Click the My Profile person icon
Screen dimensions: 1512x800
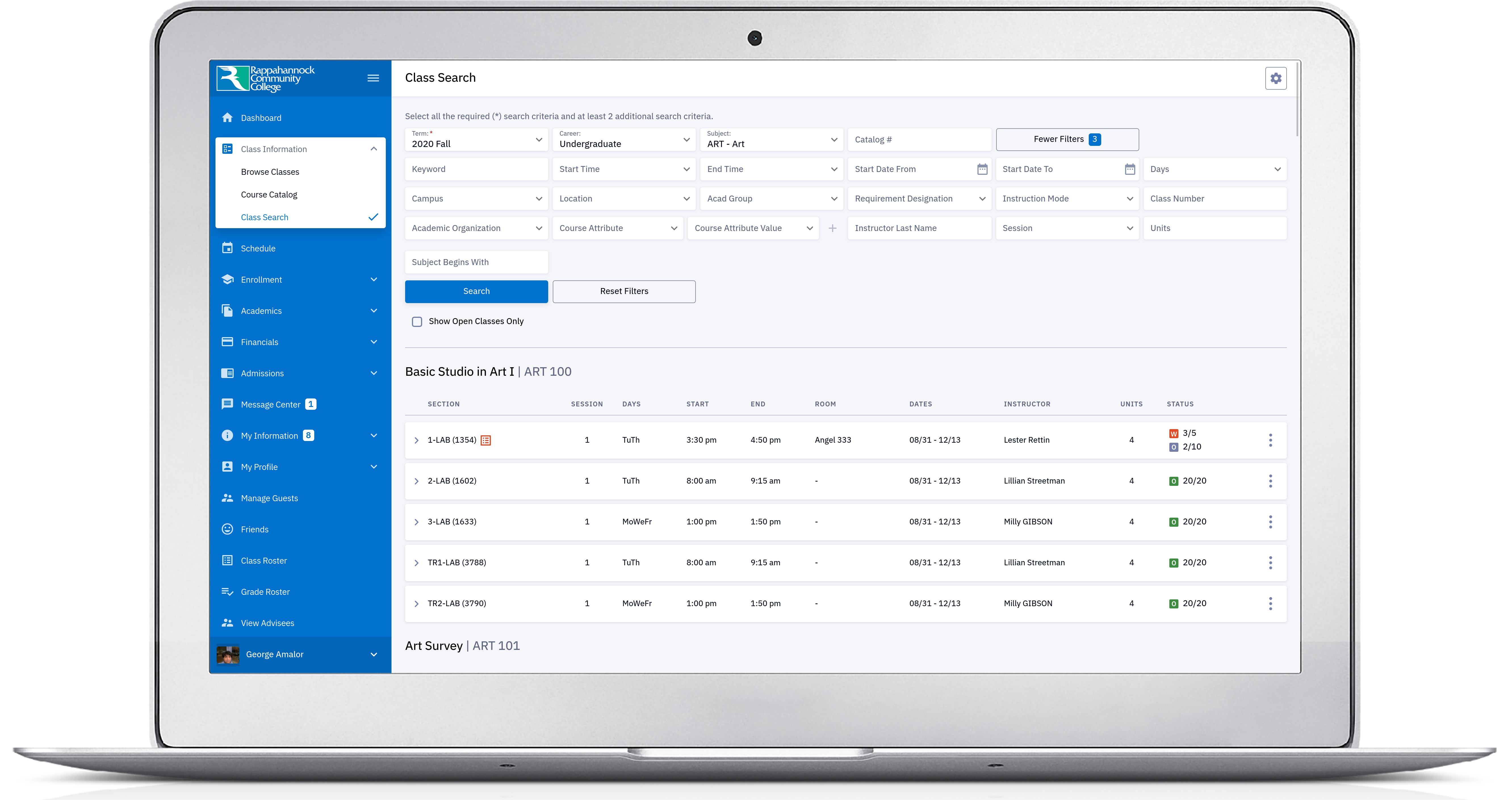228,466
